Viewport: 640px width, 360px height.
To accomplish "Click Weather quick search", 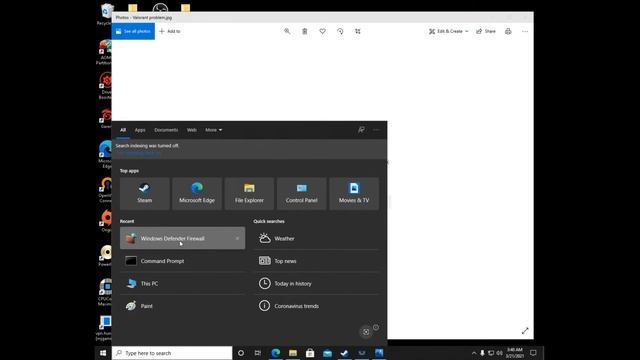I will [x=316, y=238].
